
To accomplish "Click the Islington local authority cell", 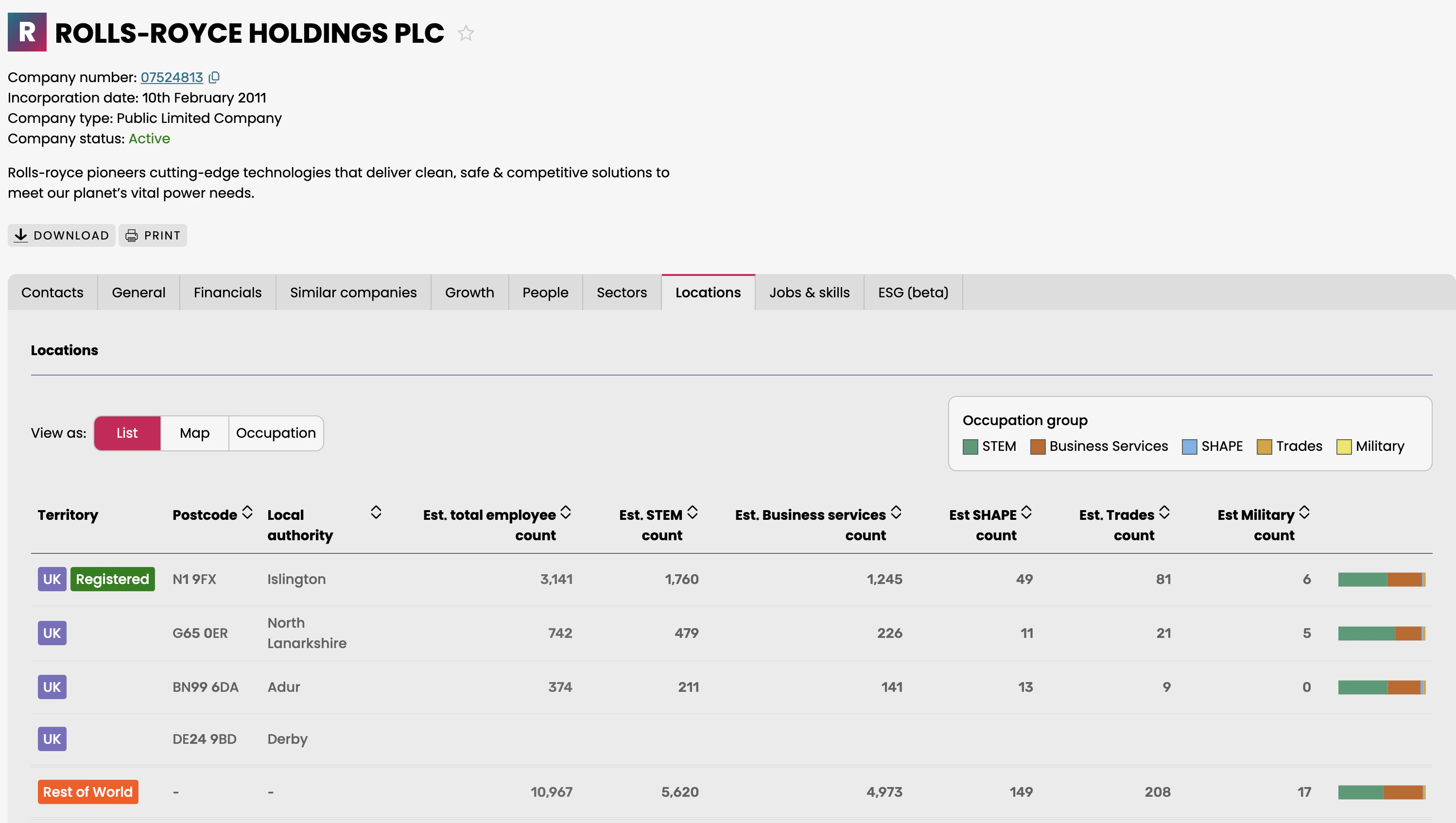I will tap(296, 580).
